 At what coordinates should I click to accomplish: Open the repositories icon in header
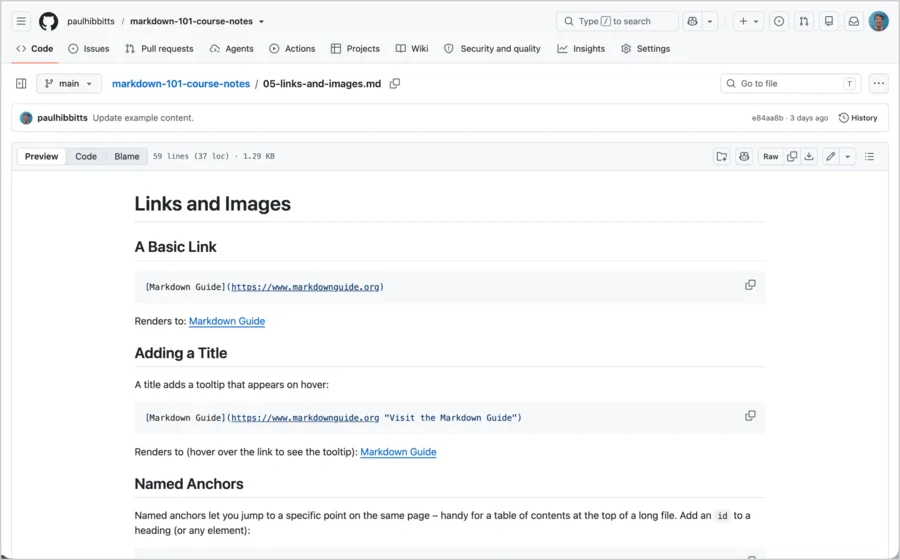pyautogui.click(x=829, y=21)
